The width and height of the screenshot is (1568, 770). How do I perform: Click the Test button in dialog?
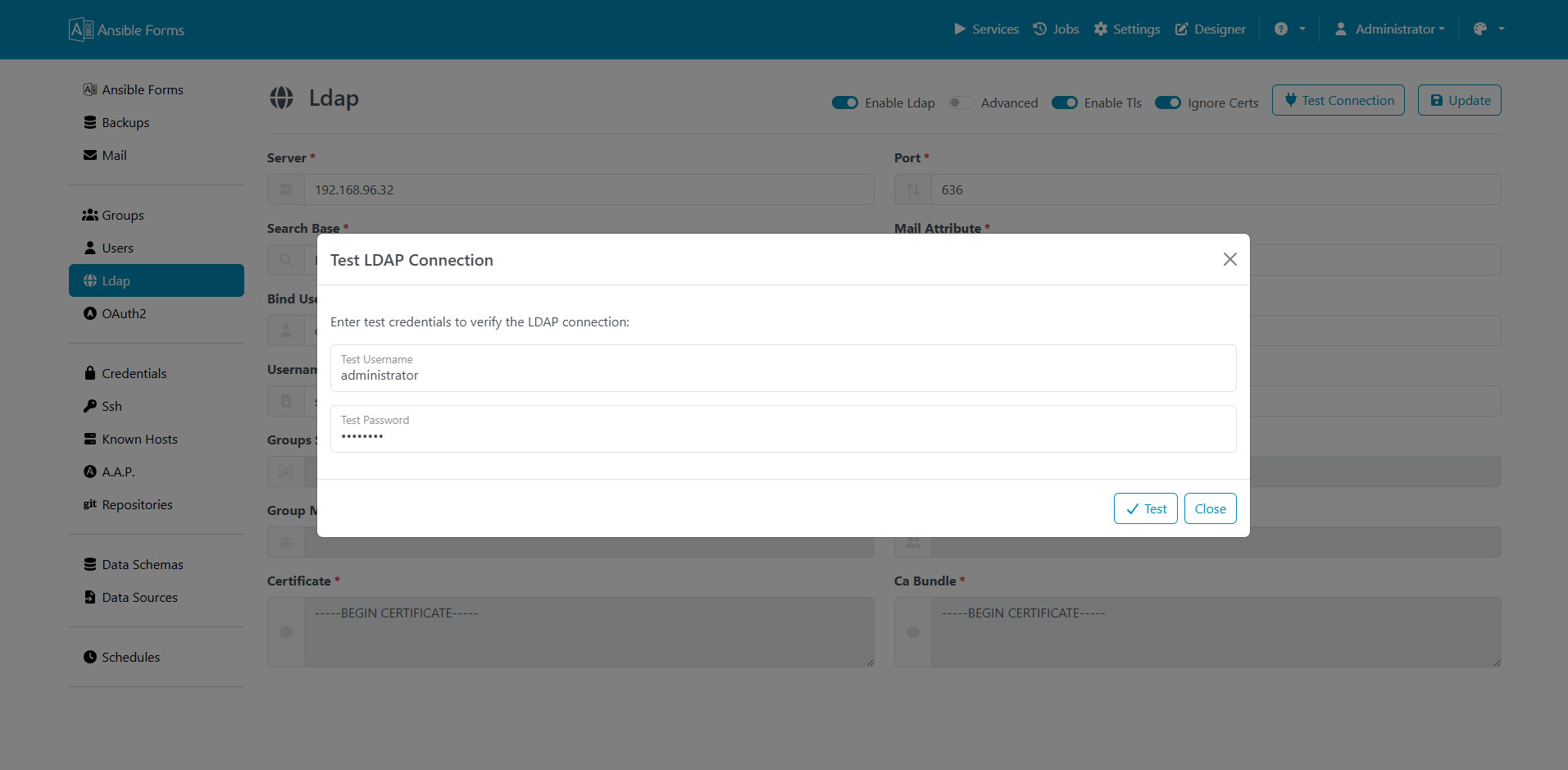click(x=1145, y=508)
